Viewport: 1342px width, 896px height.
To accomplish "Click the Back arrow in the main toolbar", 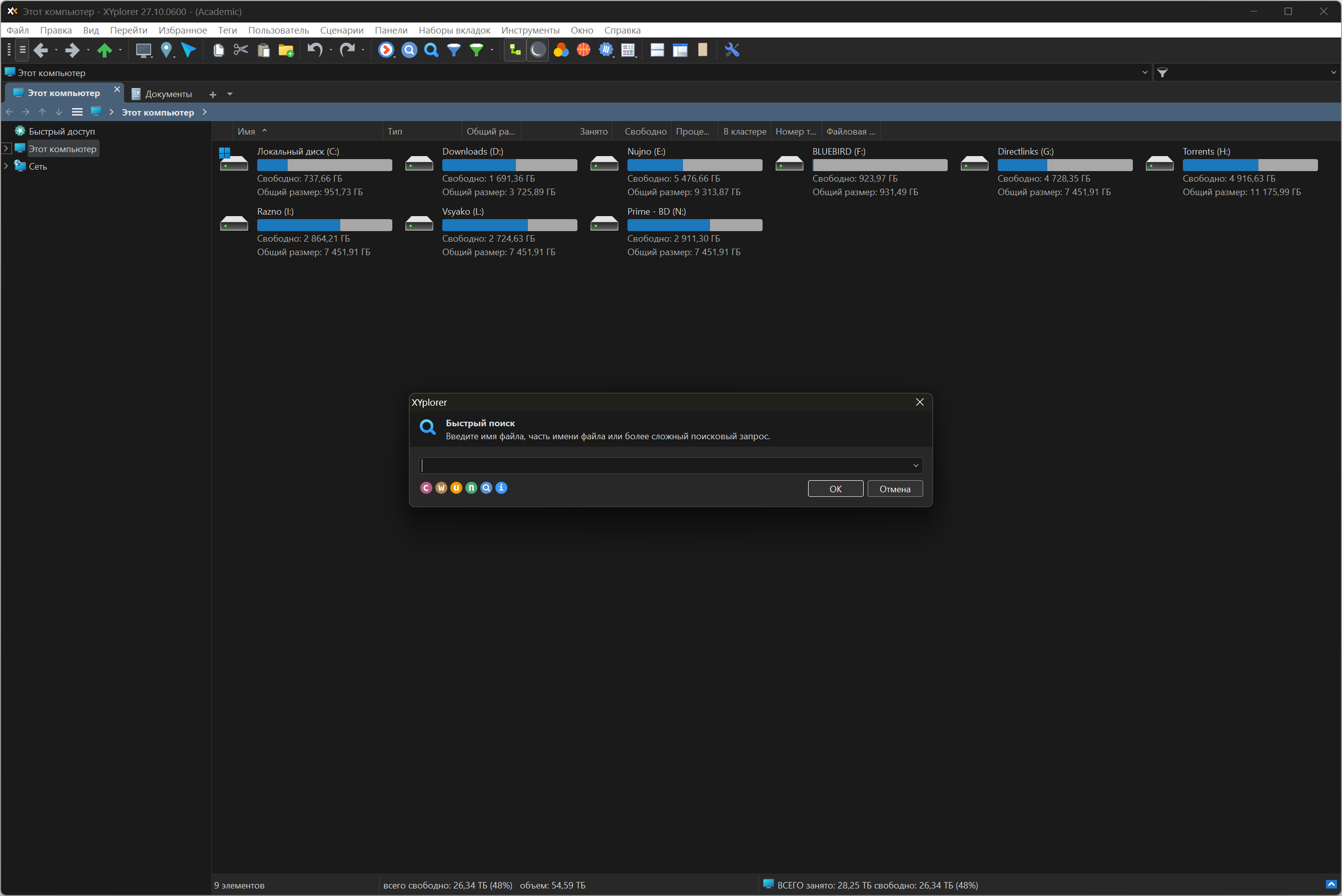I will (x=41, y=51).
